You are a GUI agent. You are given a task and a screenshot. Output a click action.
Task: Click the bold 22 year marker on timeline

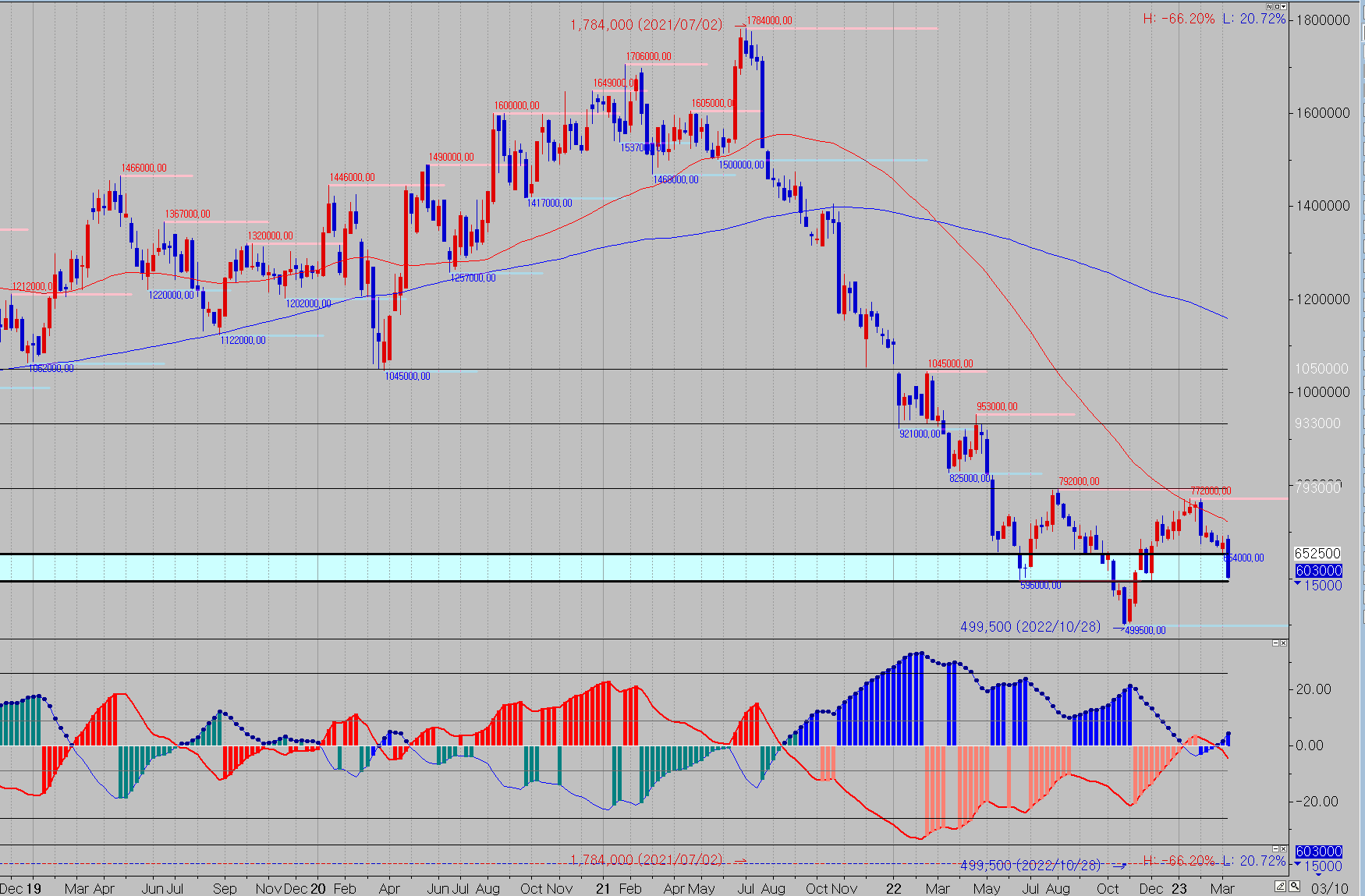tap(893, 889)
